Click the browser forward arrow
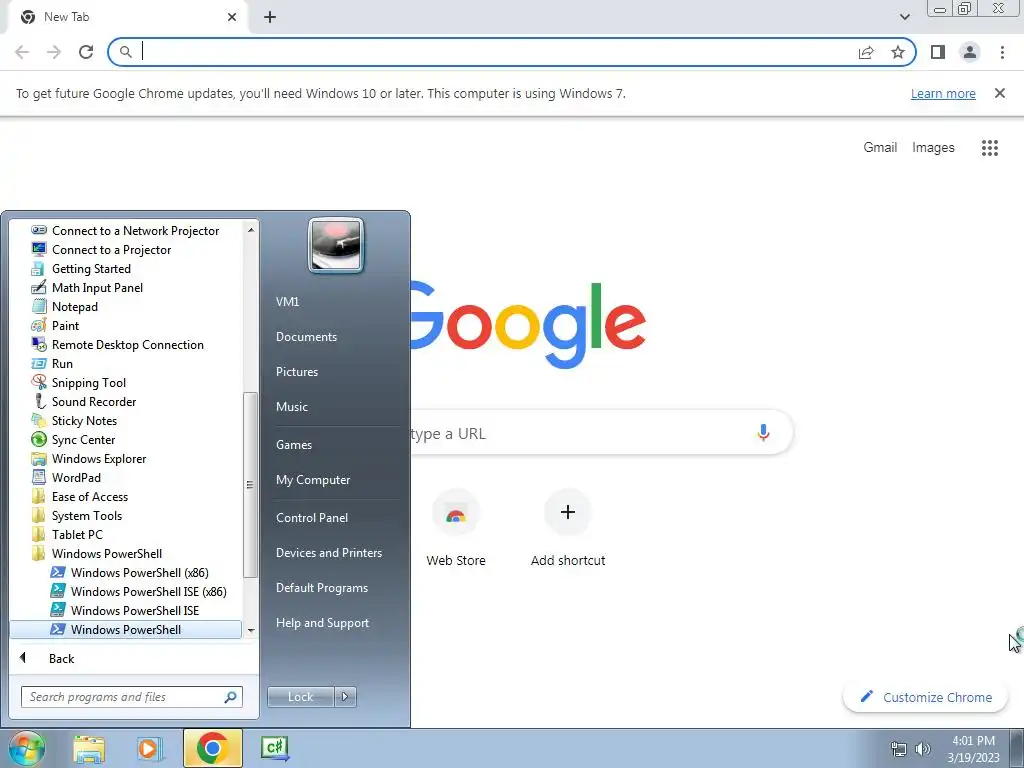 point(54,52)
